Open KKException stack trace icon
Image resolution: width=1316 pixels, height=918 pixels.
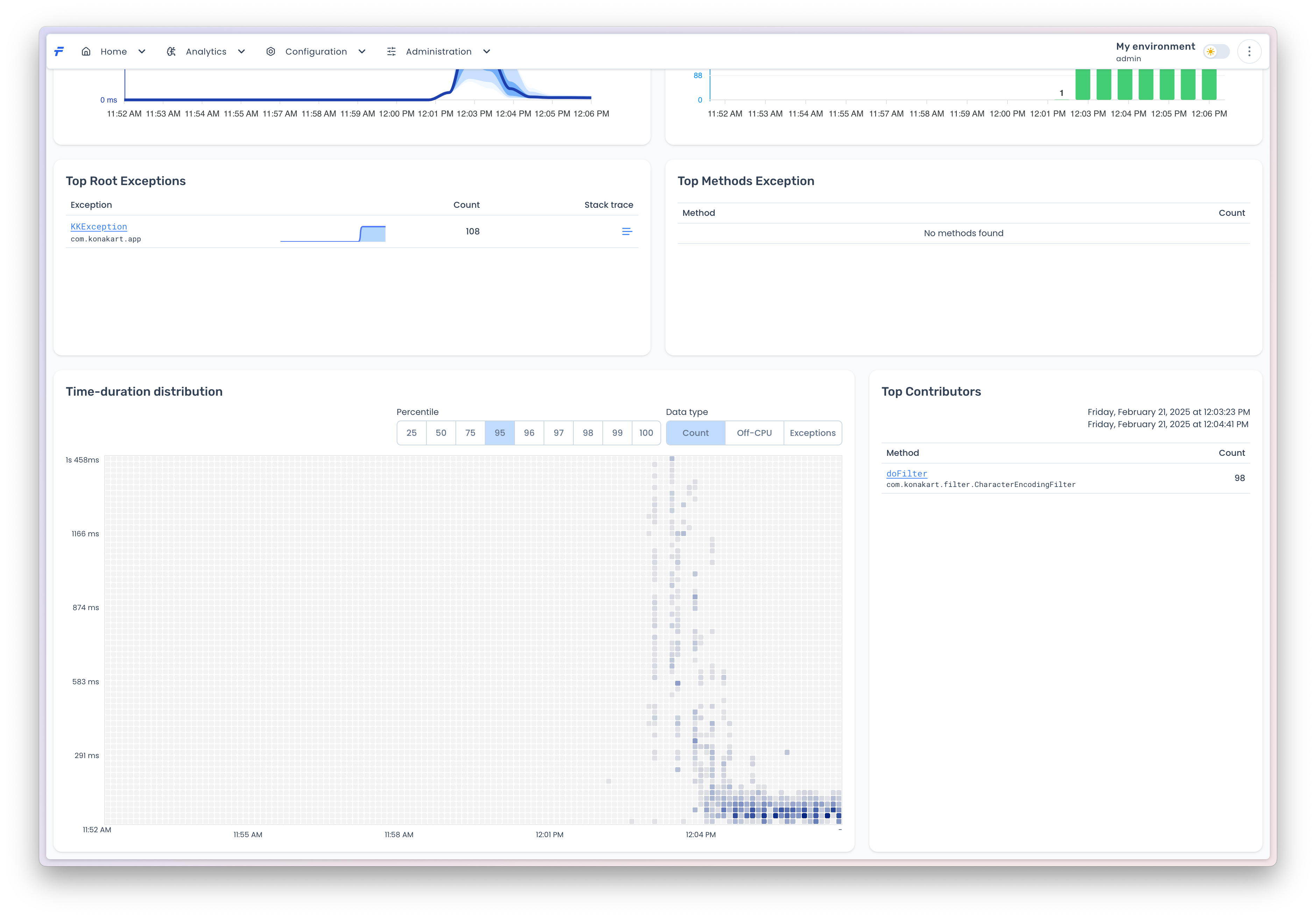627,232
